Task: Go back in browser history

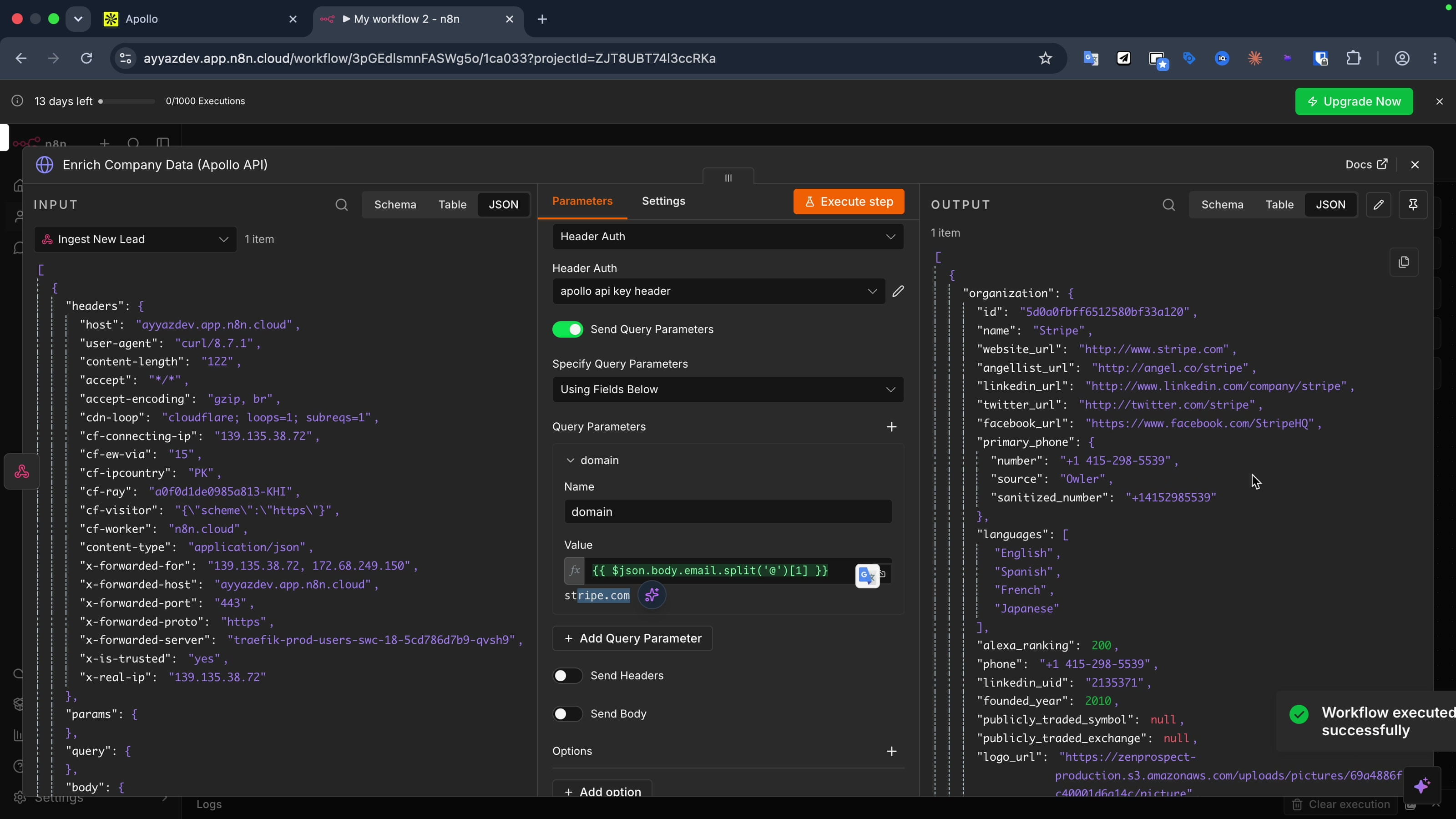Action: [21, 58]
